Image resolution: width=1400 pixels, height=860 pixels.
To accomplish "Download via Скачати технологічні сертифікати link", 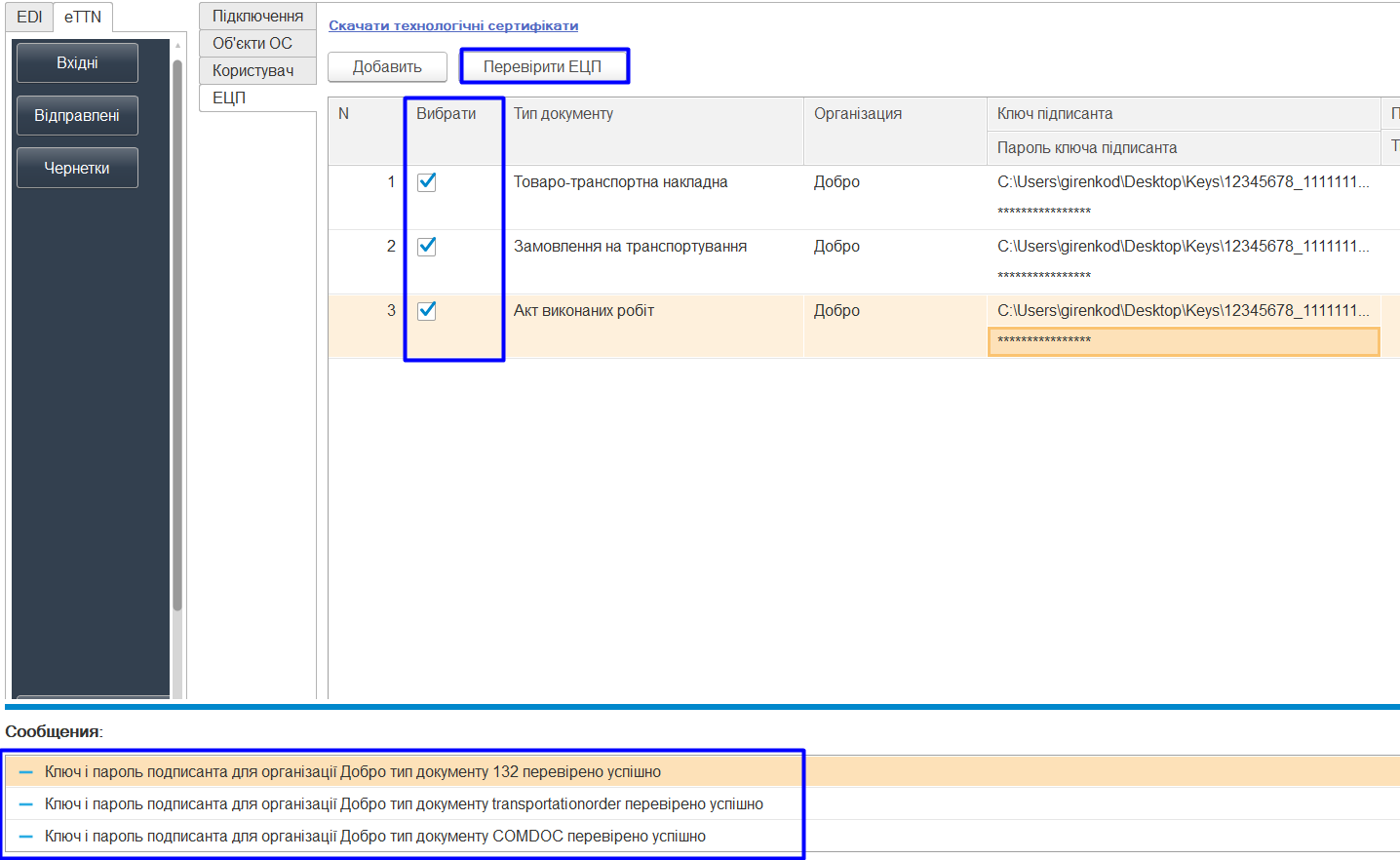I will pyautogui.click(x=453, y=25).
